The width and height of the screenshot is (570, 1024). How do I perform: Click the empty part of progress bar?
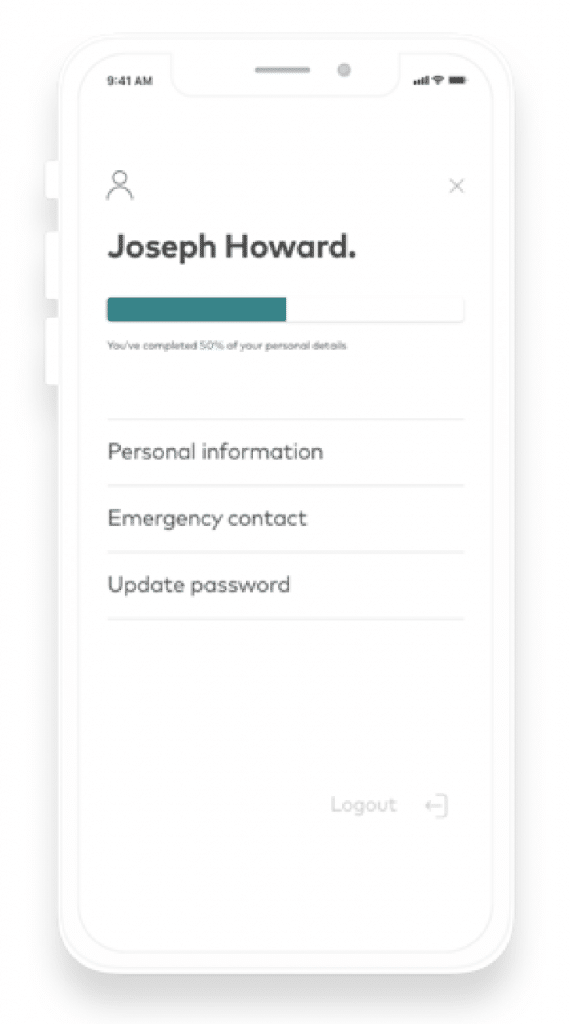[375, 310]
